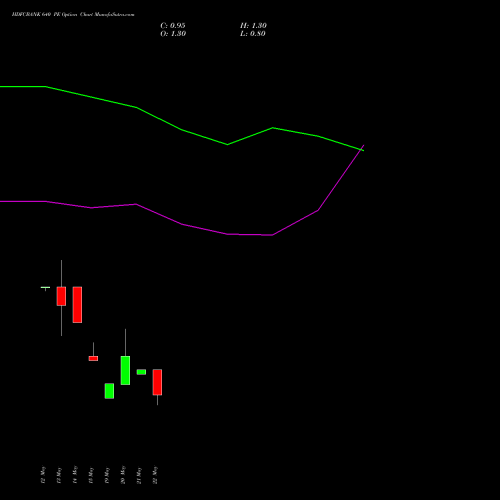Select the small red candle for 15 May
Viewport: 500px width, 500px height.
(x=93, y=358)
